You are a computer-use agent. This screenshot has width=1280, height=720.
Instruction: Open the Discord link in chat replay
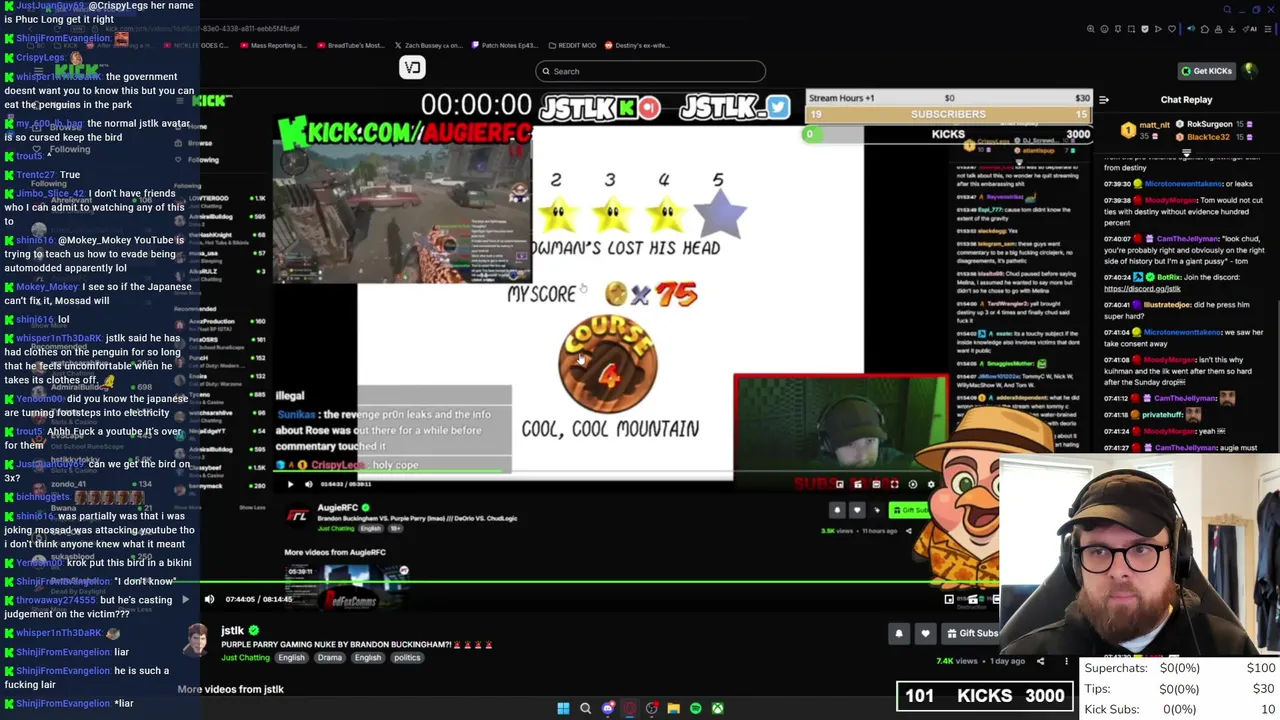coord(1142,289)
